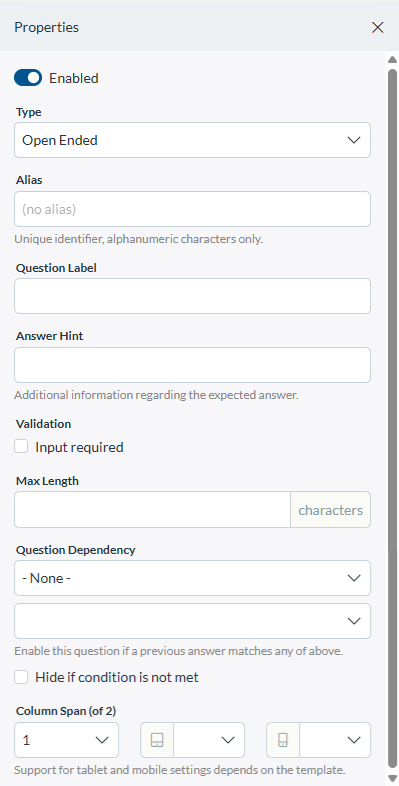Viewport: 399px width, 786px height.
Task: Click 'Support for tablet and mobile settings' note
Action: coord(180,769)
